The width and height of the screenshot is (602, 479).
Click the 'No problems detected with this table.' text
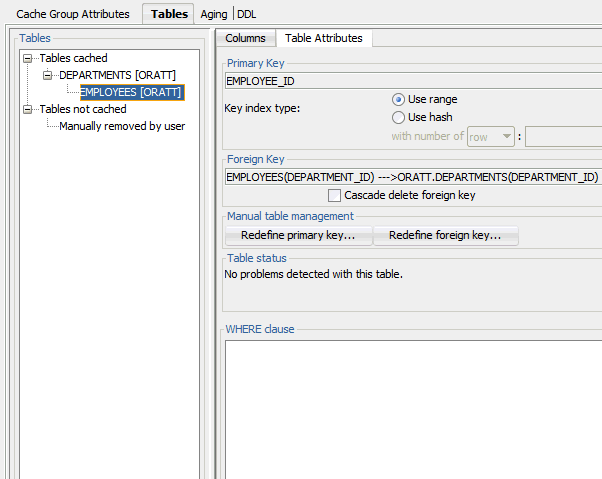(x=313, y=274)
